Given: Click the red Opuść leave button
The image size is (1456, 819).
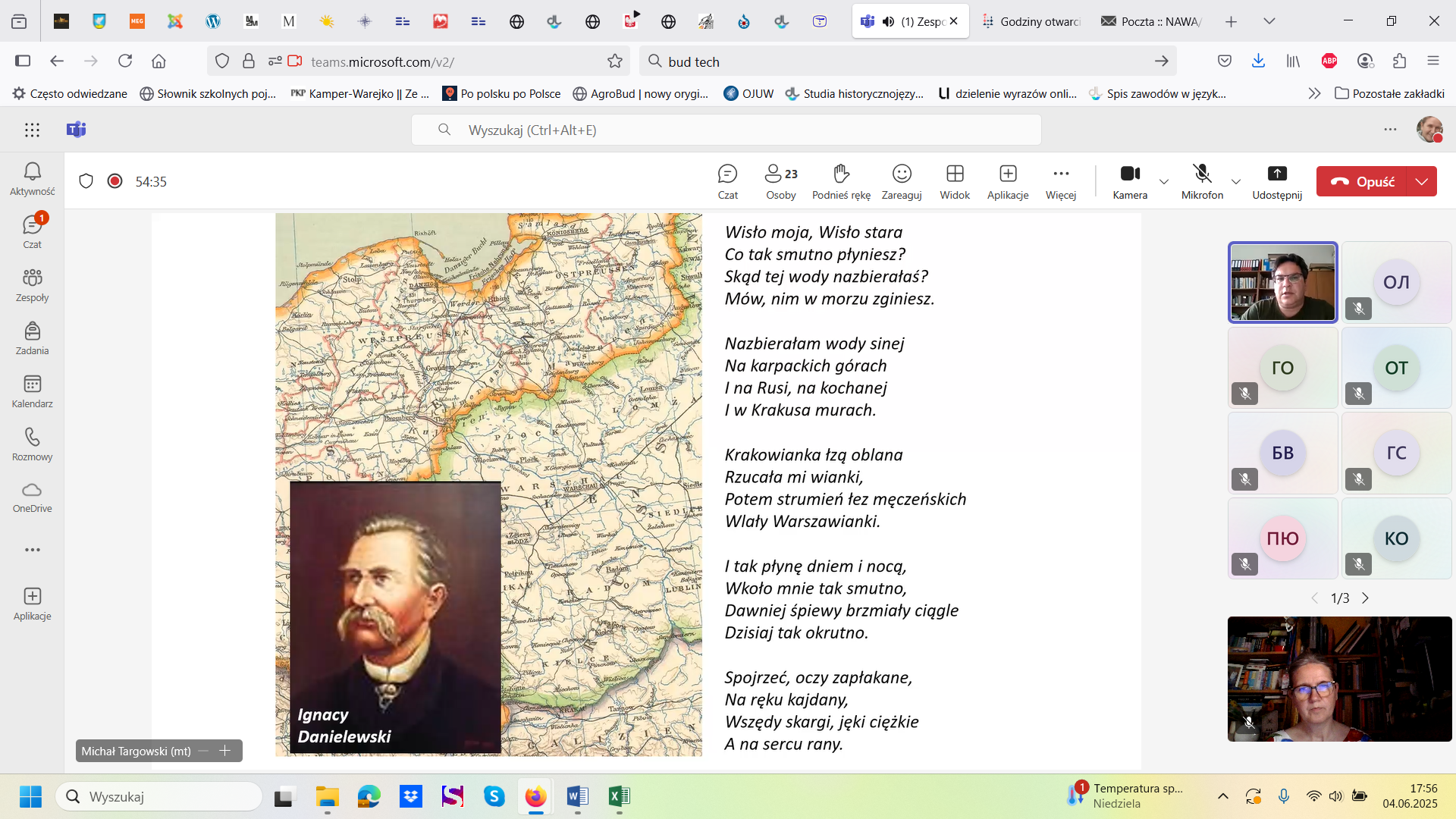Looking at the screenshot, I should [1362, 182].
